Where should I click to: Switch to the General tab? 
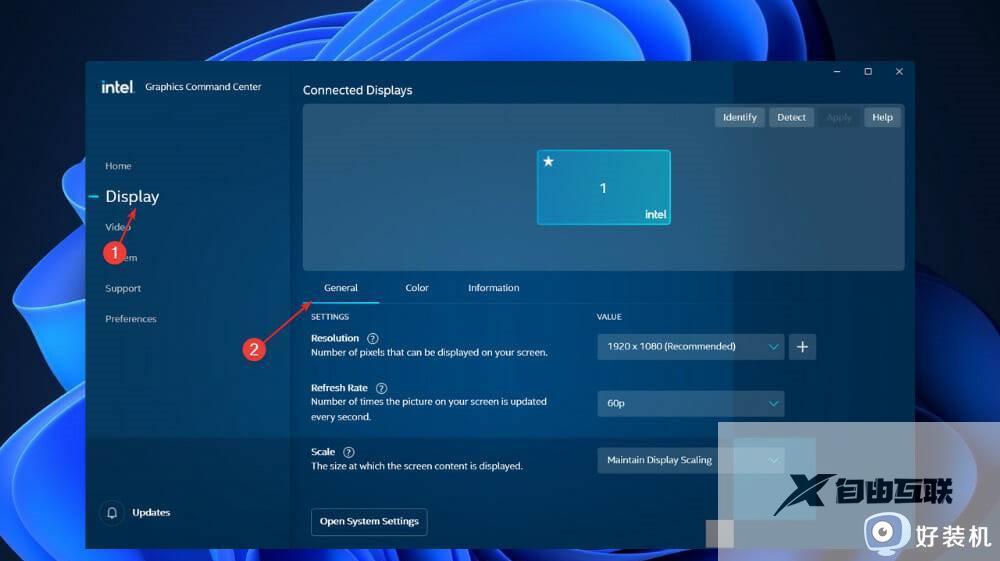pyautogui.click(x=341, y=288)
